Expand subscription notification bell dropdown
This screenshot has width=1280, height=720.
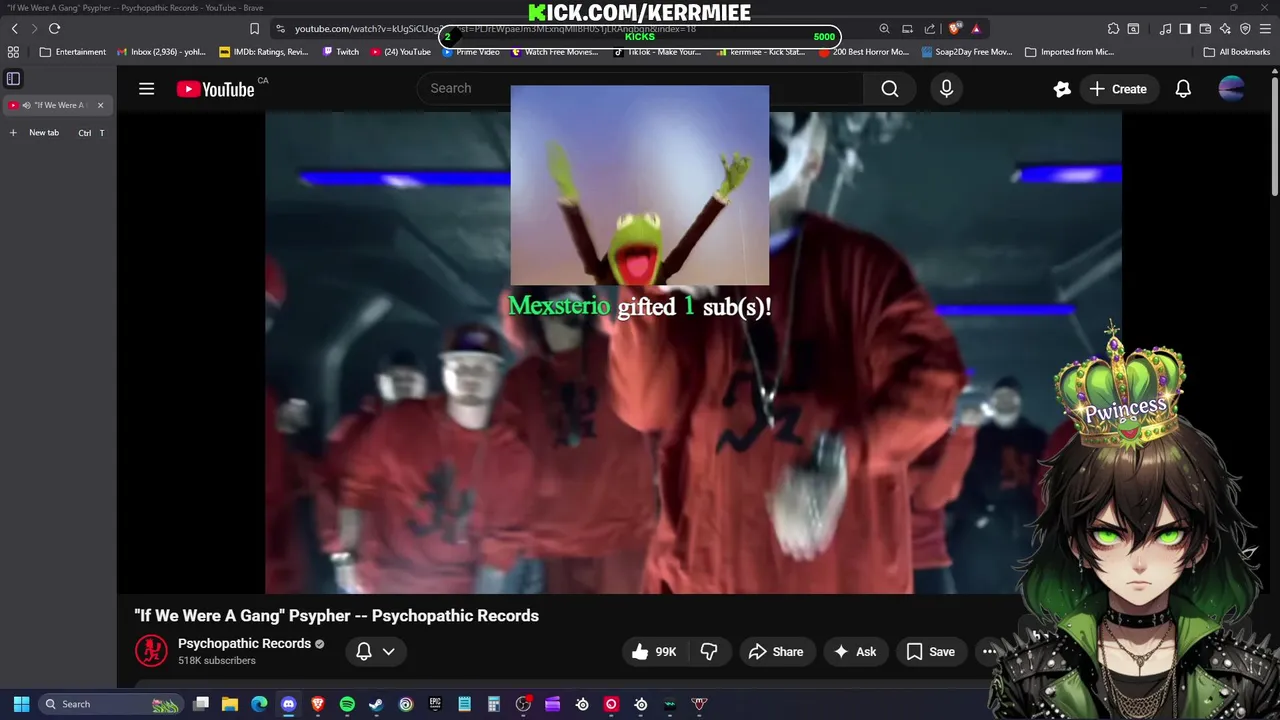pyautogui.click(x=376, y=652)
